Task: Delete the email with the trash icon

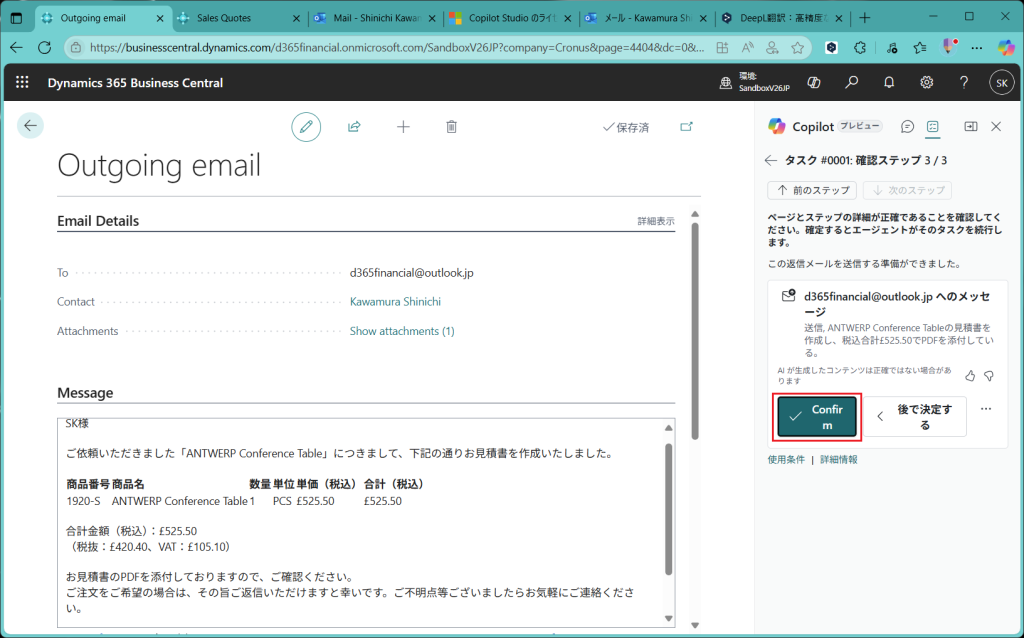Action: point(451,127)
